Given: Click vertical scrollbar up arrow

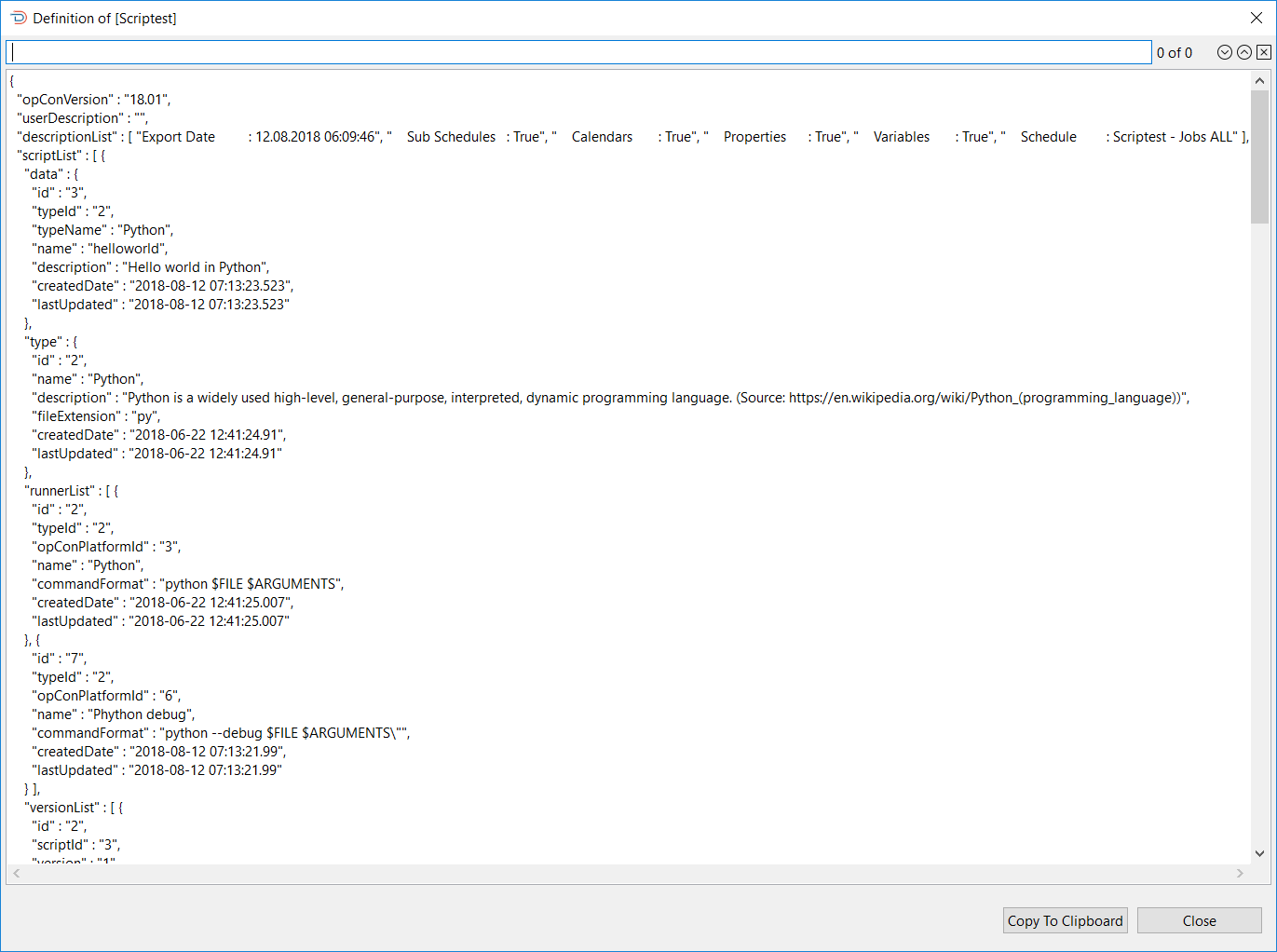Looking at the screenshot, I should pyautogui.click(x=1259, y=81).
